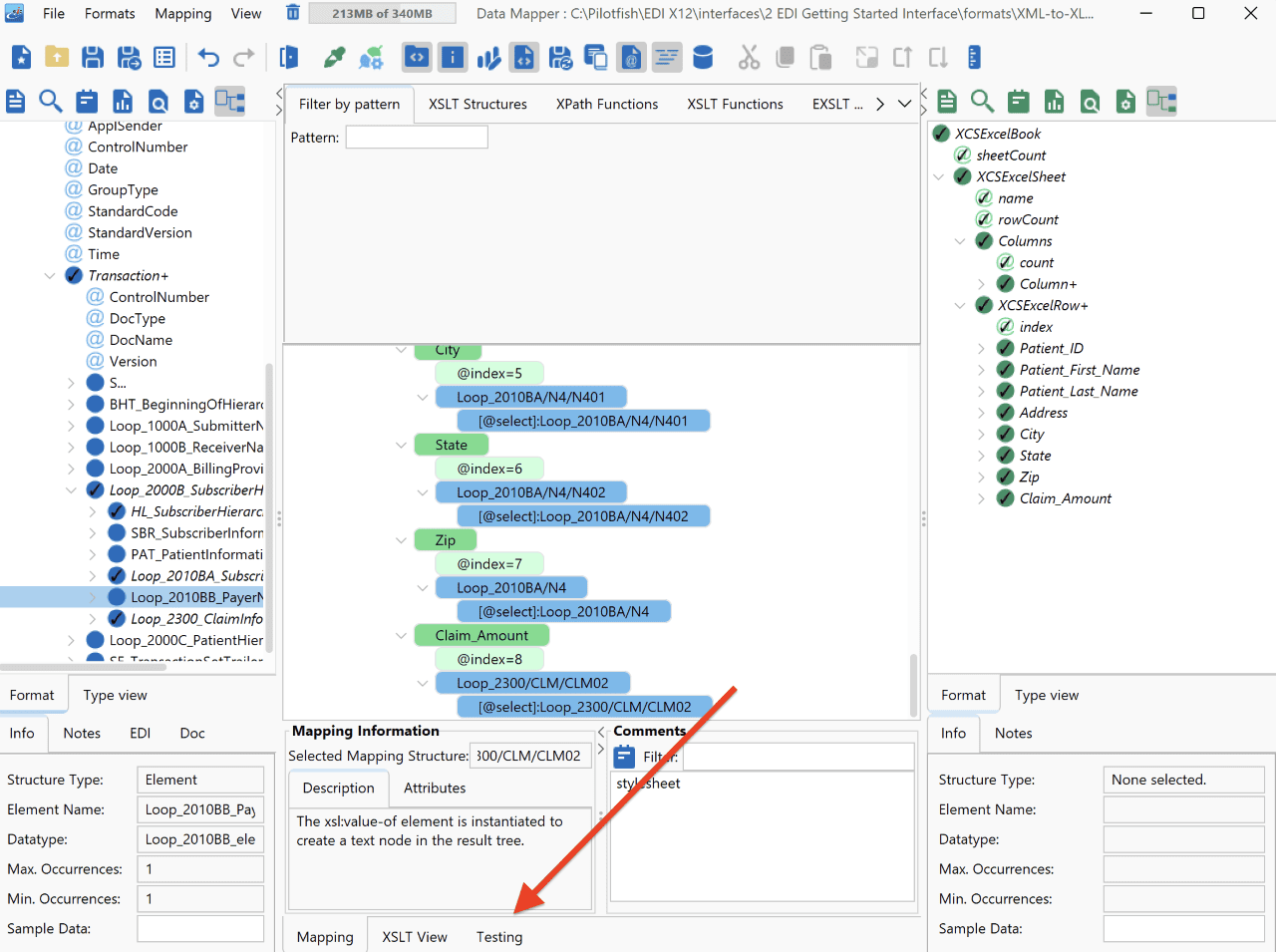Image resolution: width=1276 pixels, height=952 pixels.
Task: Switch to the XPath Functions tab
Action: 607,104
